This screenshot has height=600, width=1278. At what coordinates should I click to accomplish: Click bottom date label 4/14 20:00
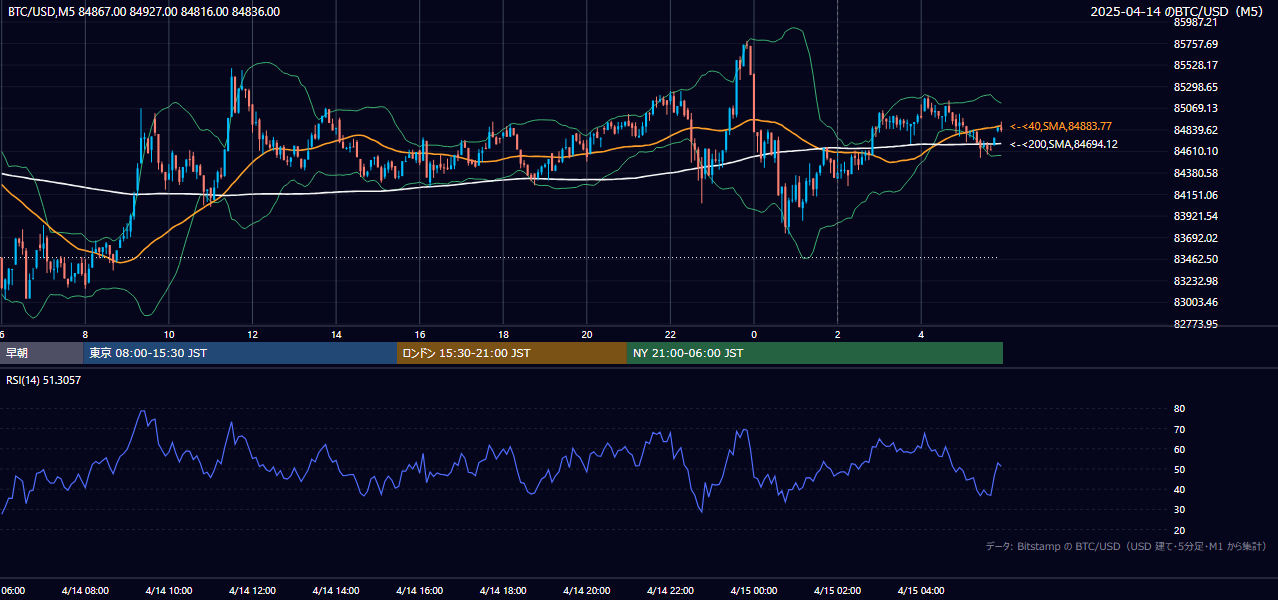587,590
